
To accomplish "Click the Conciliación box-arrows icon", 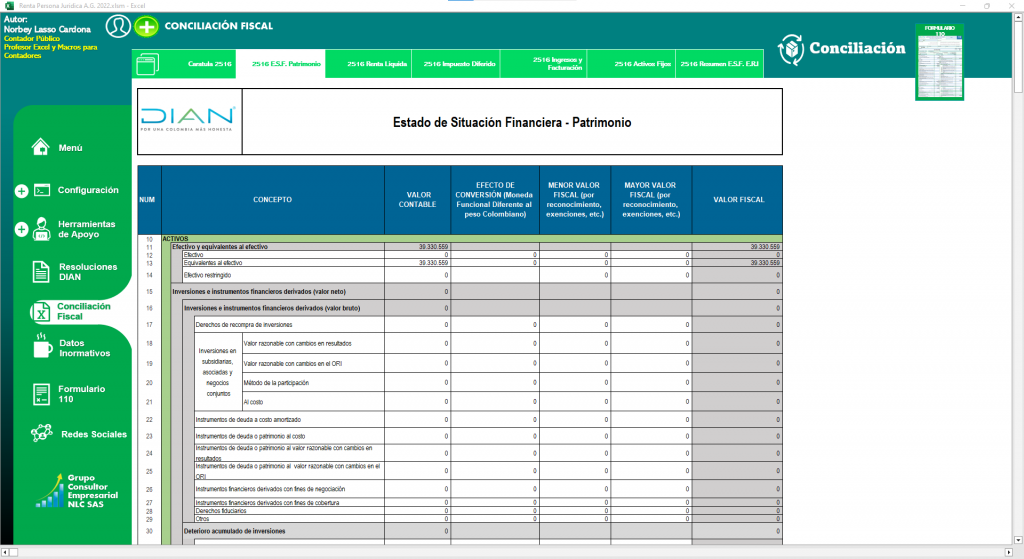I will click(791, 49).
